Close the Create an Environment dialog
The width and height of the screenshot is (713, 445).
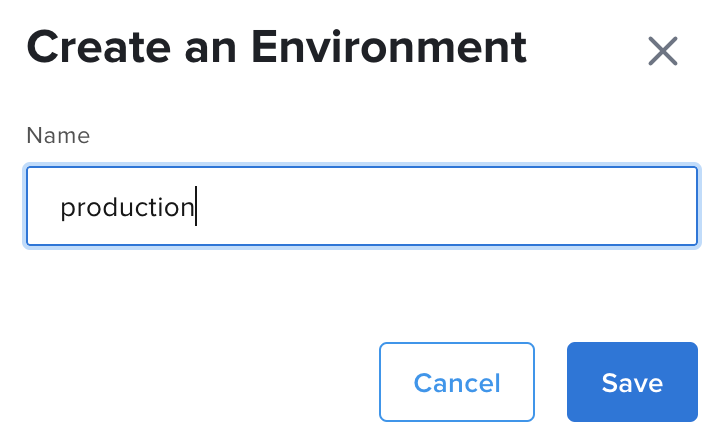663,51
